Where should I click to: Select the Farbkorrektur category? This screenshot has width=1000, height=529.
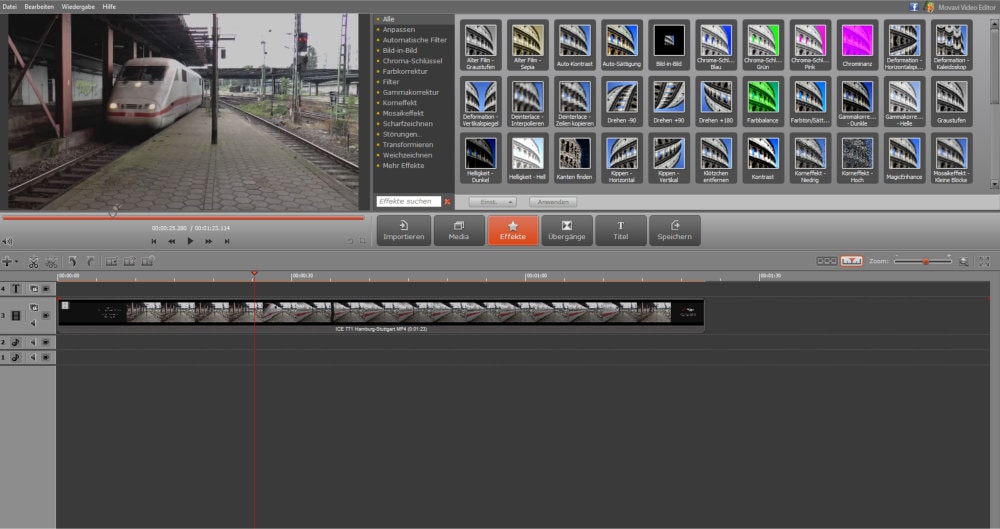click(405, 71)
